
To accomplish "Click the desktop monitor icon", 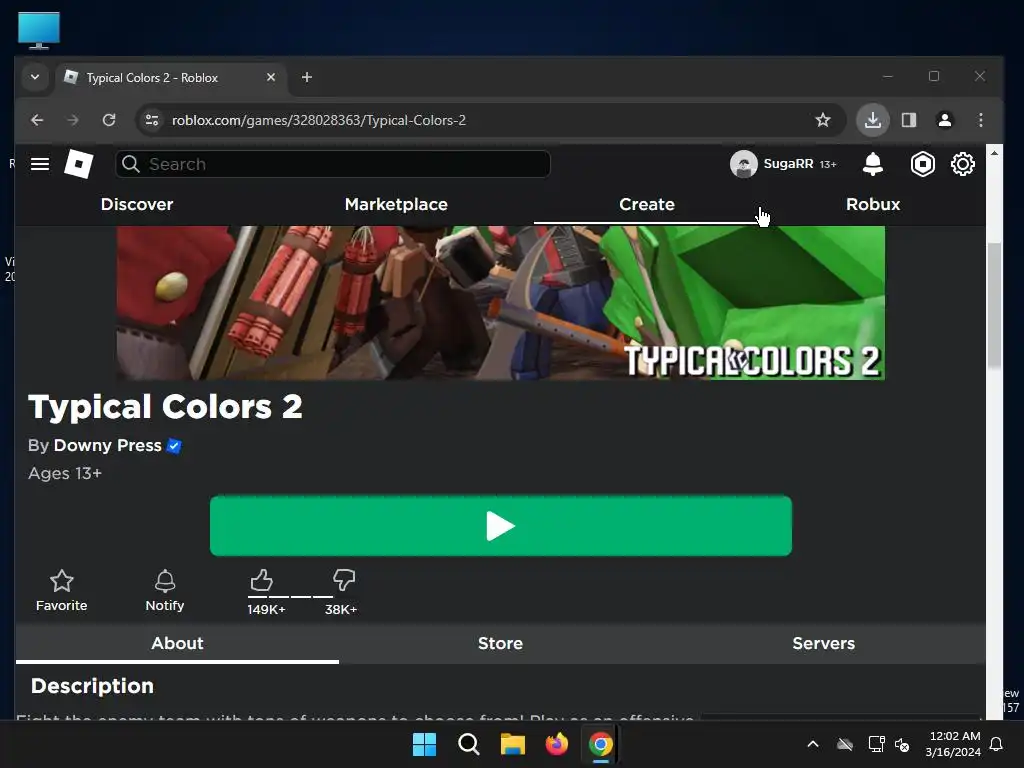I will pyautogui.click(x=39, y=30).
